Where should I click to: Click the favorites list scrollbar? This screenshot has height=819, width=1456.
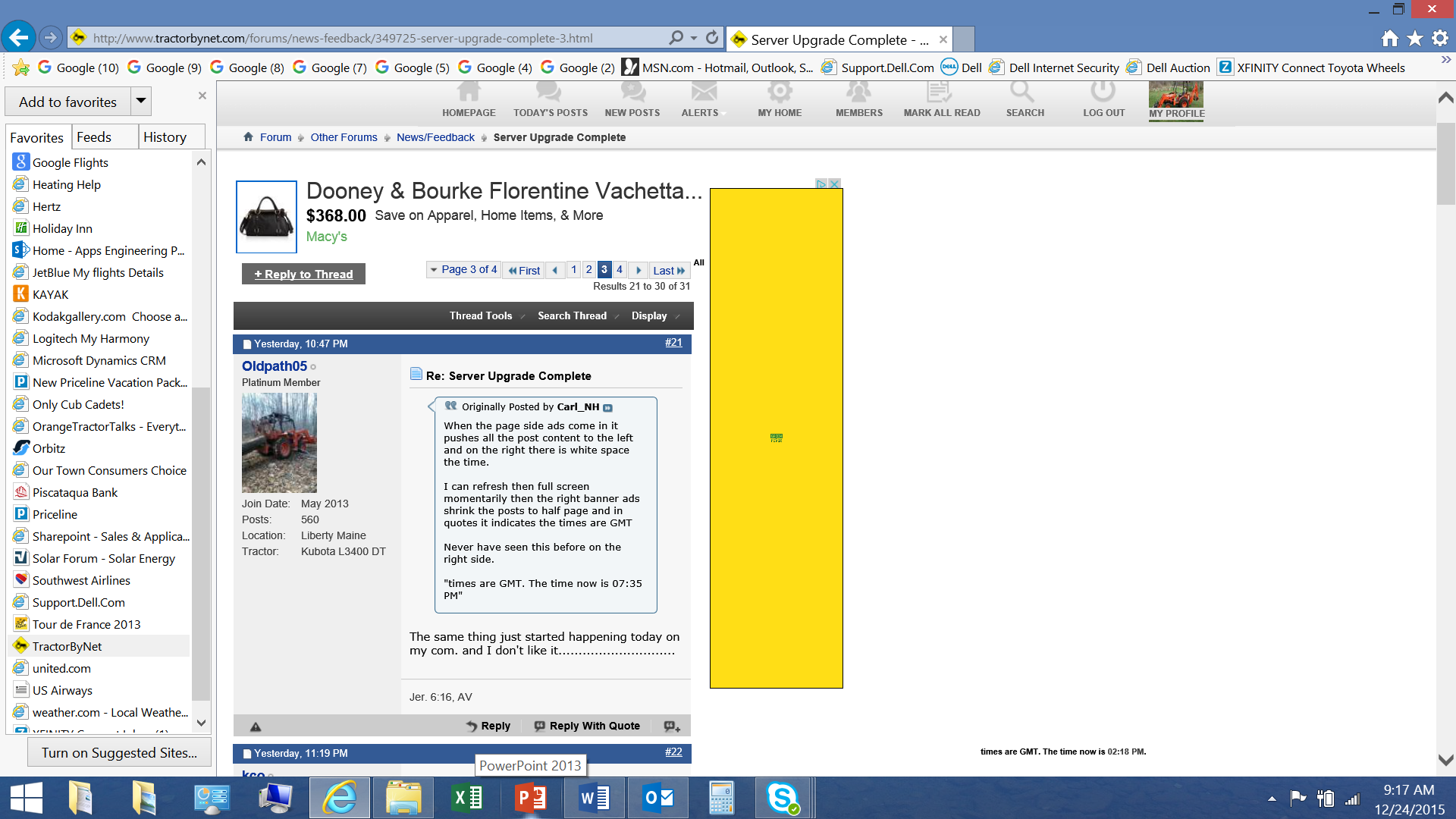click(x=201, y=543)
